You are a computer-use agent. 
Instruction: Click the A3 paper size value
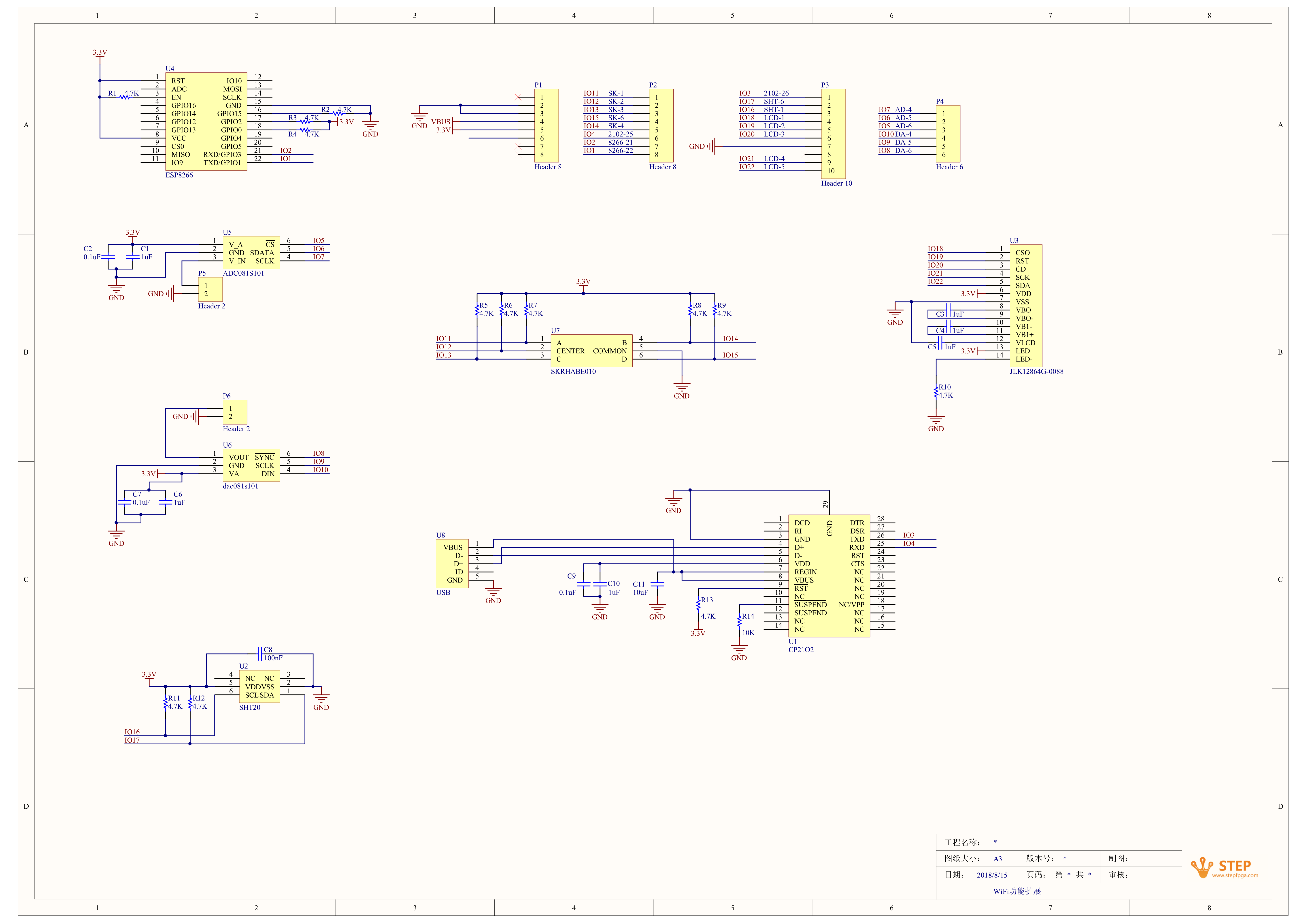[x=997, y=859]
